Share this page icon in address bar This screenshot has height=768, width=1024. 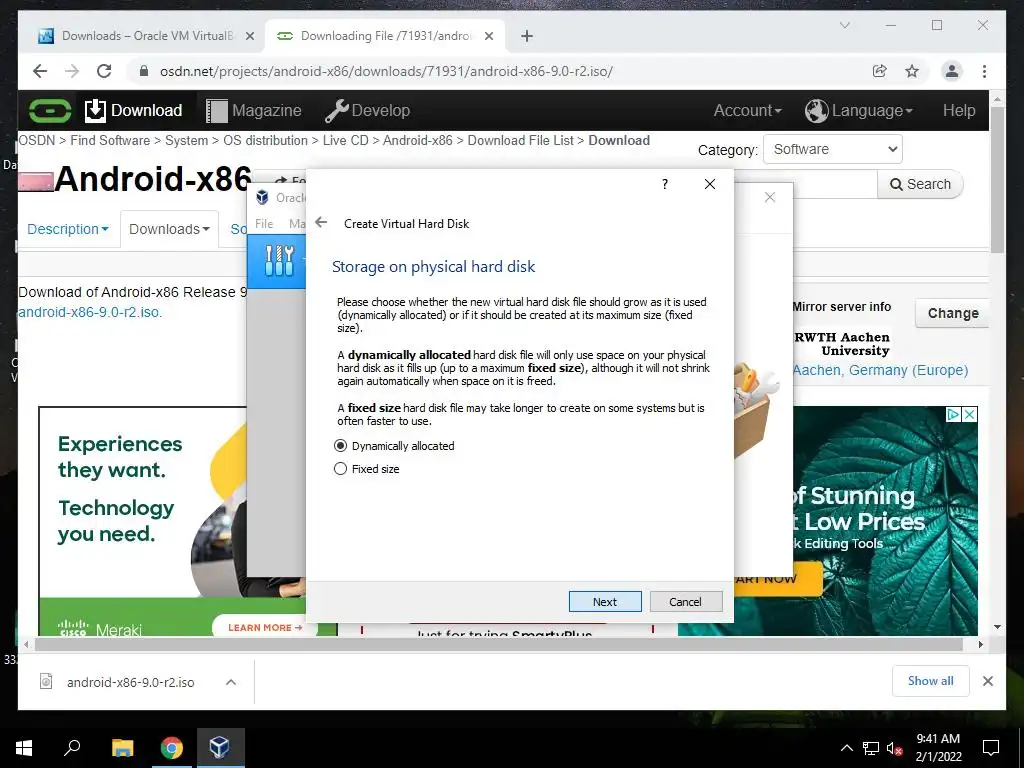[880, 71]
